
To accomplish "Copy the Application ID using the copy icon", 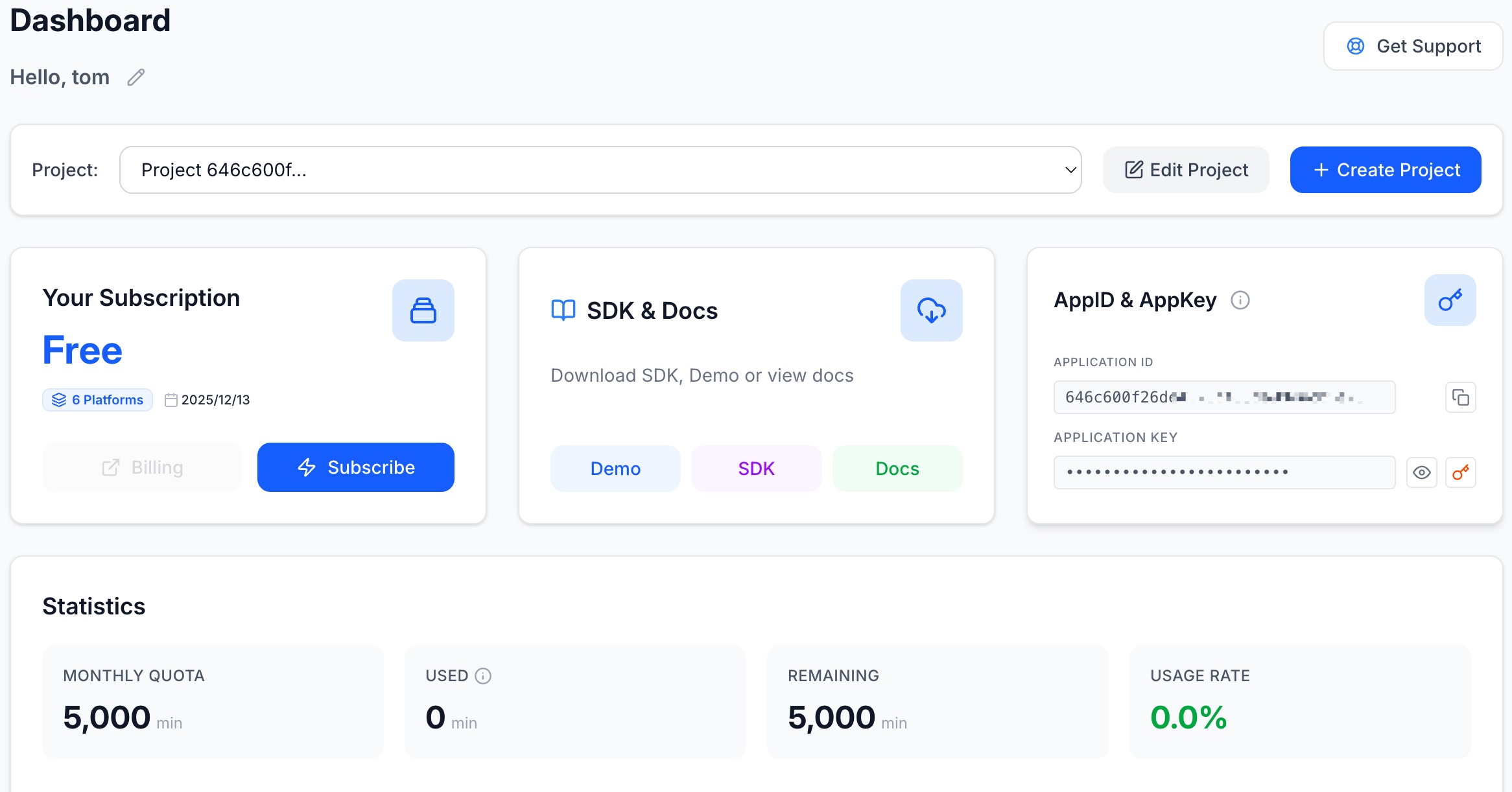I will (1461, 397).
